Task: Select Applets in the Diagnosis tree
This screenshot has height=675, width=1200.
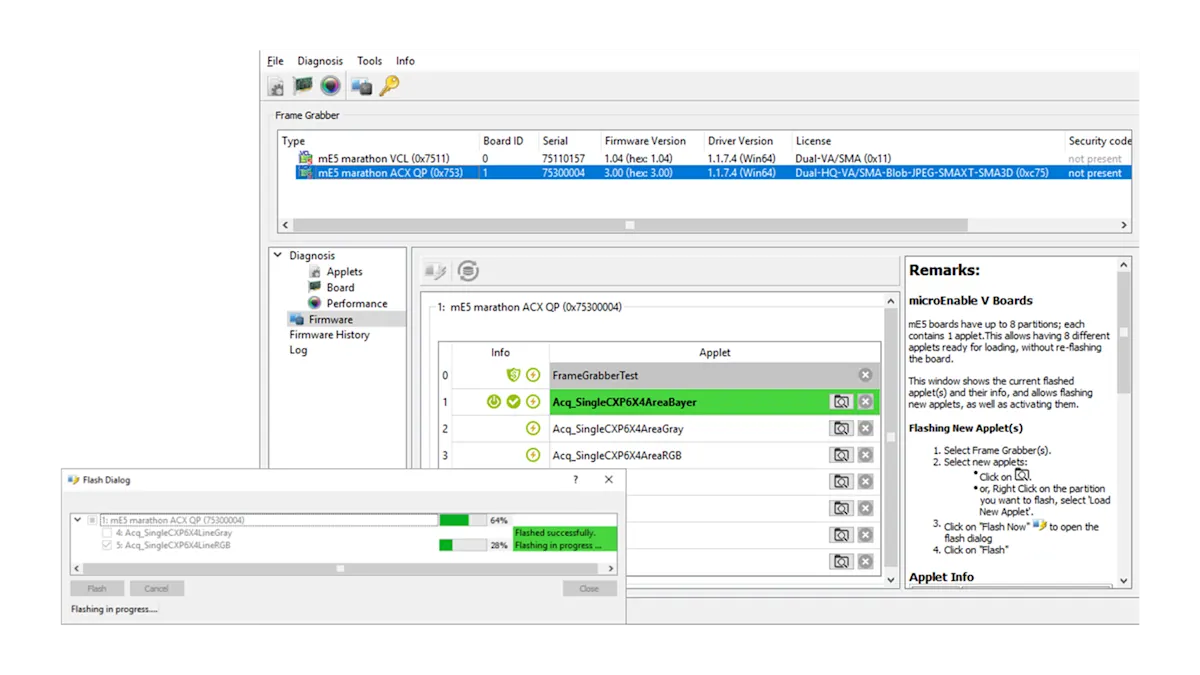Action: point(344,272)
